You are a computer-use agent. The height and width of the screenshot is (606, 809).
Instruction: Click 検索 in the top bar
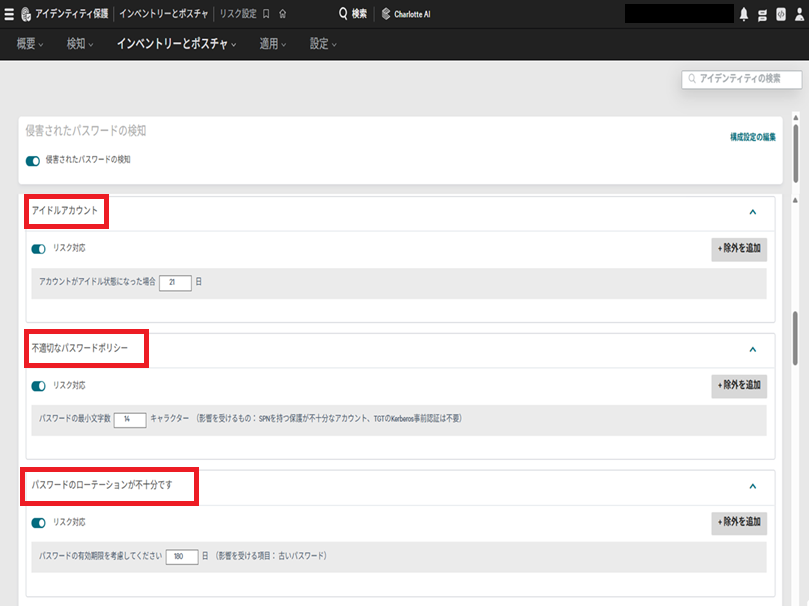coord(359,14)
